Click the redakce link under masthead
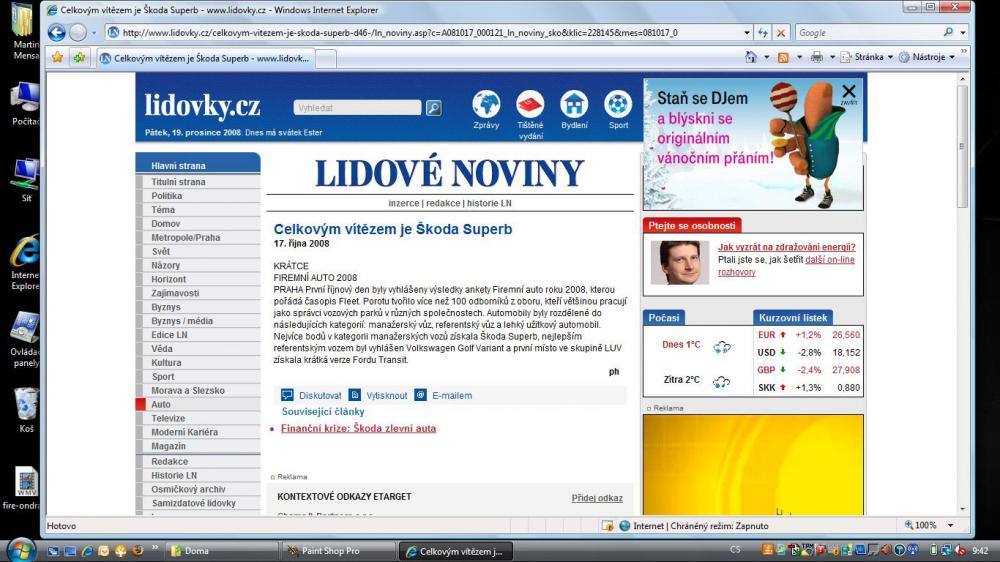The height and width of the screenshot is (562, 1000). point(443,203)
